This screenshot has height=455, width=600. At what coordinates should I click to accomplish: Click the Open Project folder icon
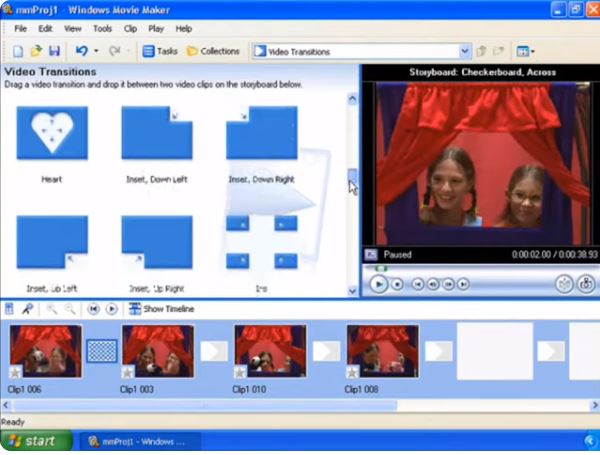(36, 51)
